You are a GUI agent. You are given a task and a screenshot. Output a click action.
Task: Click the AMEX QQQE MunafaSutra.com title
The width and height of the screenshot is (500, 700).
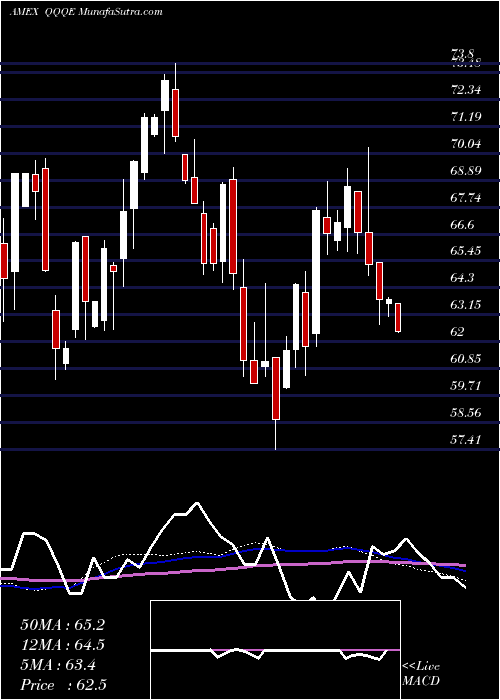tap(86, 12)
